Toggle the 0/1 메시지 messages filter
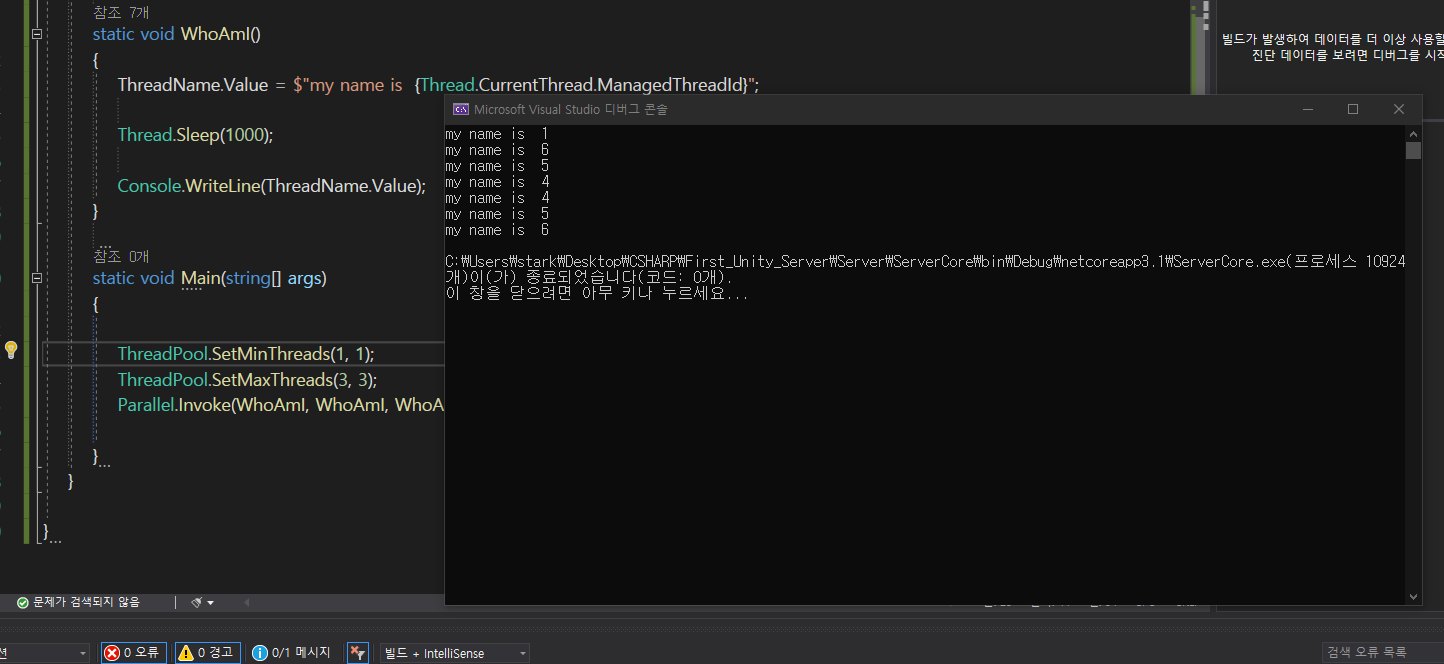Screen dimensions: 1444x664 pyautogui.click(x=292, y=653)
